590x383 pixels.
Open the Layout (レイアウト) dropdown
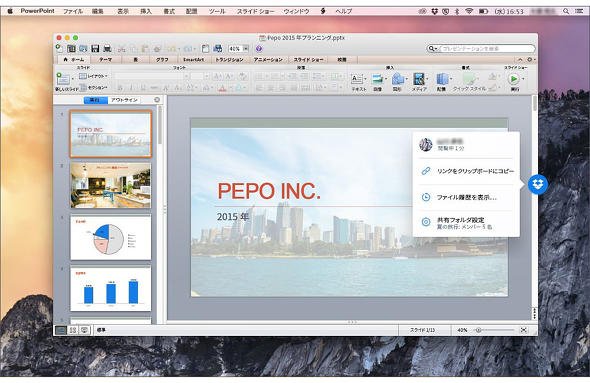point(93,76)
